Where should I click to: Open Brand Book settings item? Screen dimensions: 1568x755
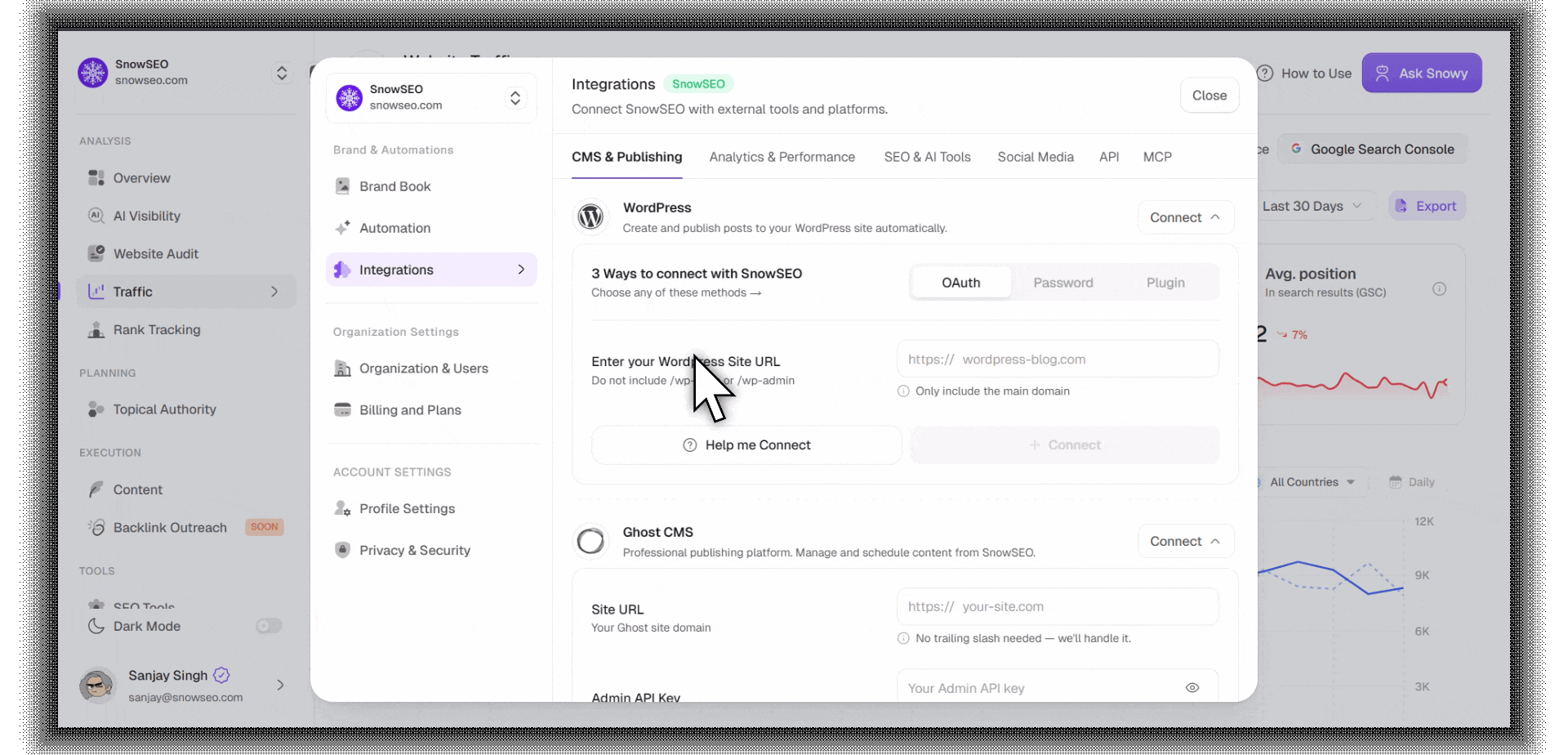[431, 186]
